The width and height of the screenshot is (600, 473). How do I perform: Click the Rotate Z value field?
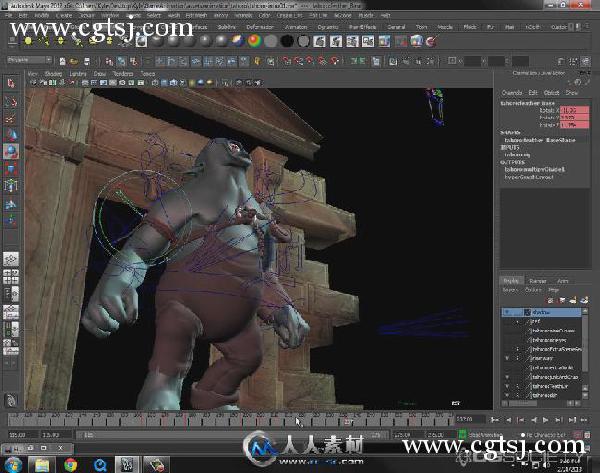point(574,125)
